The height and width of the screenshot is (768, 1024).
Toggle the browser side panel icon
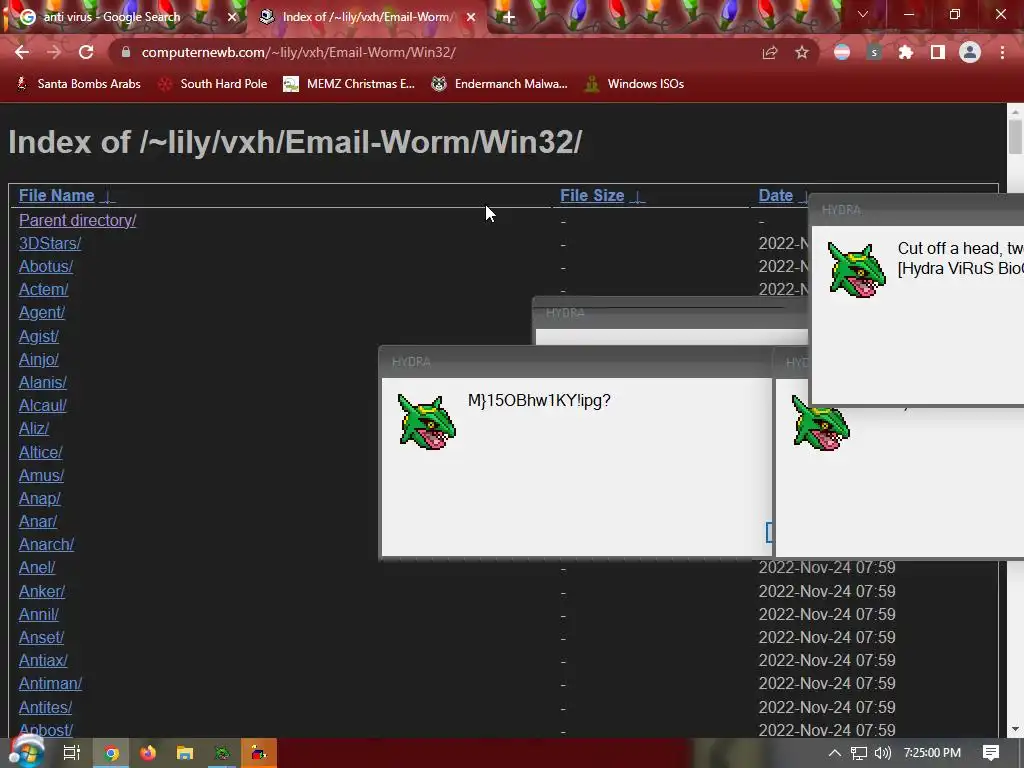point(938,52)
